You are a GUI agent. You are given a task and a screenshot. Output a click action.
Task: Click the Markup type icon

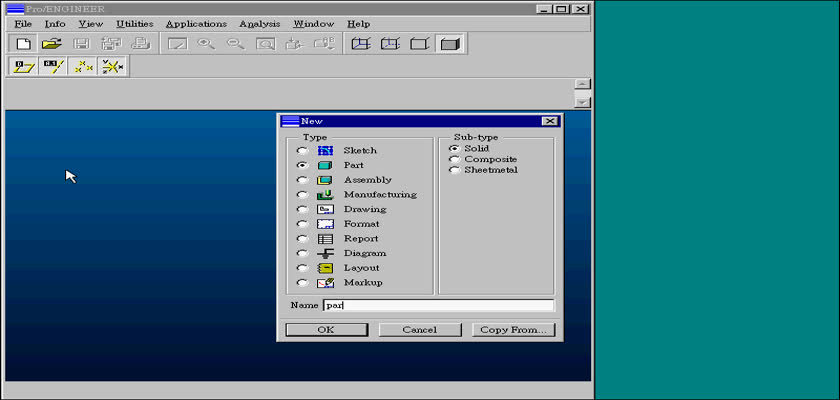(325, 283)
